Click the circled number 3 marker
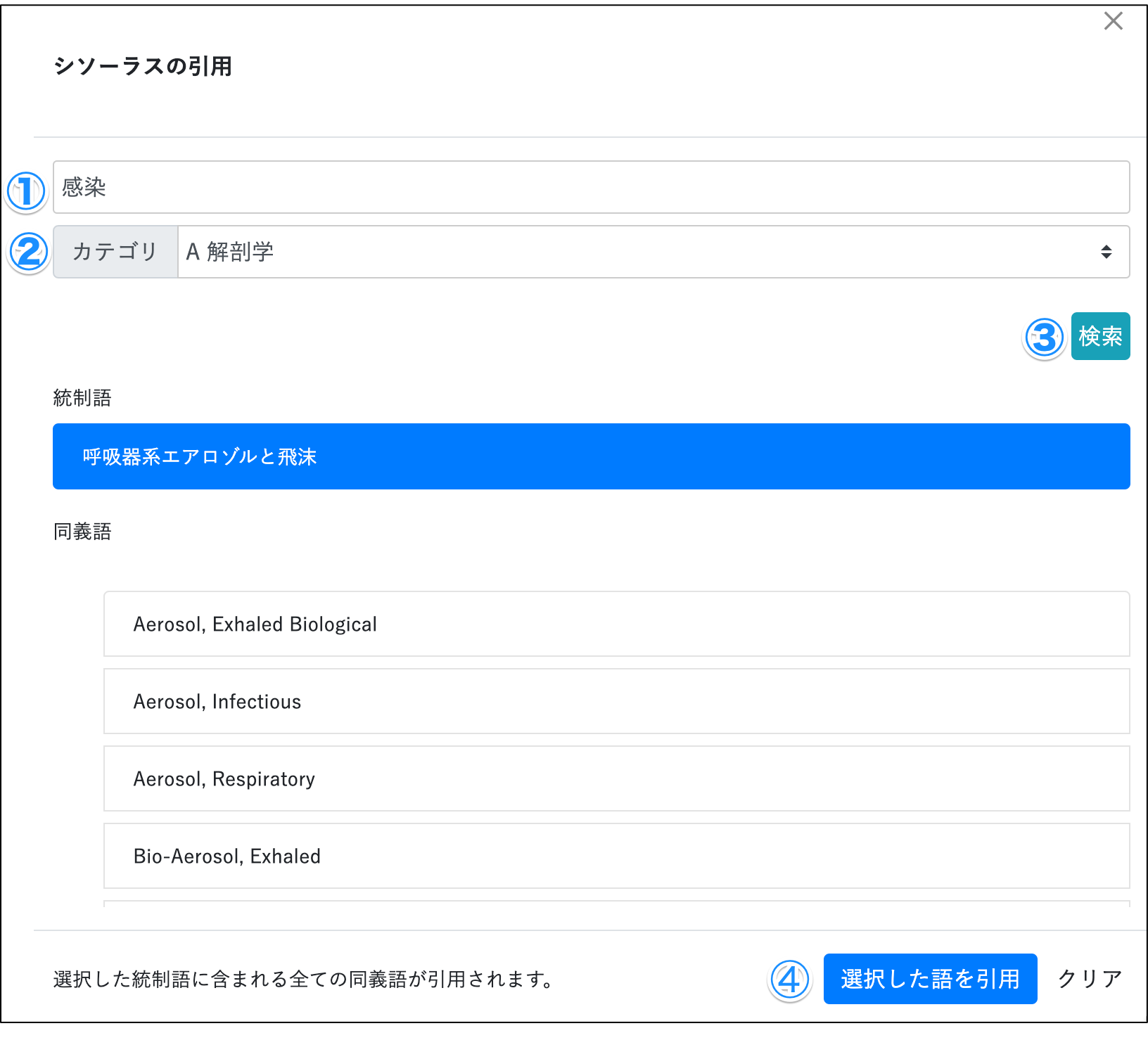 [1044, 338]
